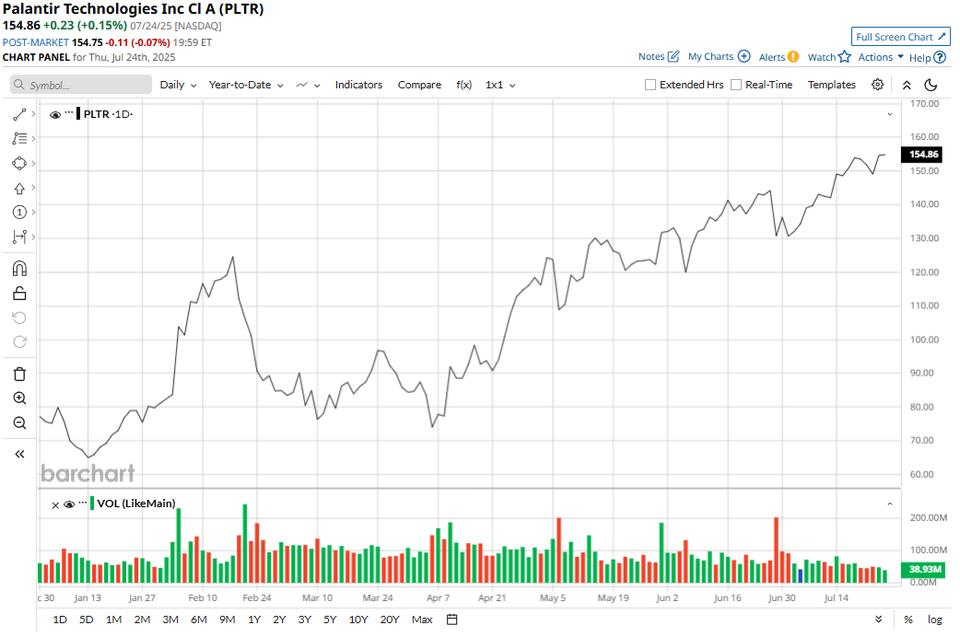This screenshot has height=637, width=960.
Task: Collapse the chart header with double chevron
Action: tap(907, 85)
